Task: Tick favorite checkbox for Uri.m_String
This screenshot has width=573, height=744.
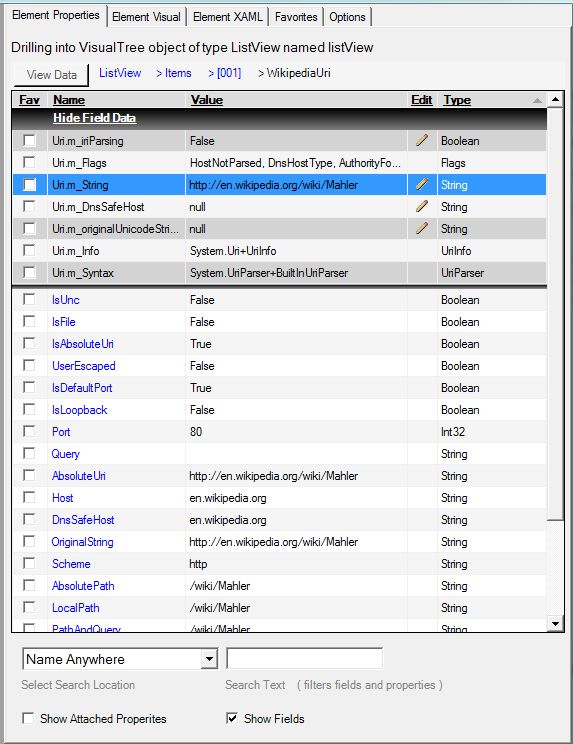Action: [x=29, y=185]
